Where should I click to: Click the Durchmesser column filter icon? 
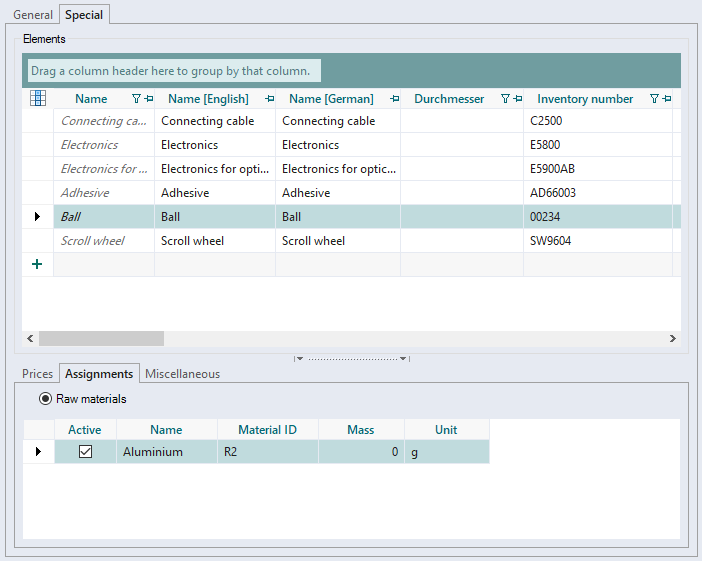[x=504, y=99]
